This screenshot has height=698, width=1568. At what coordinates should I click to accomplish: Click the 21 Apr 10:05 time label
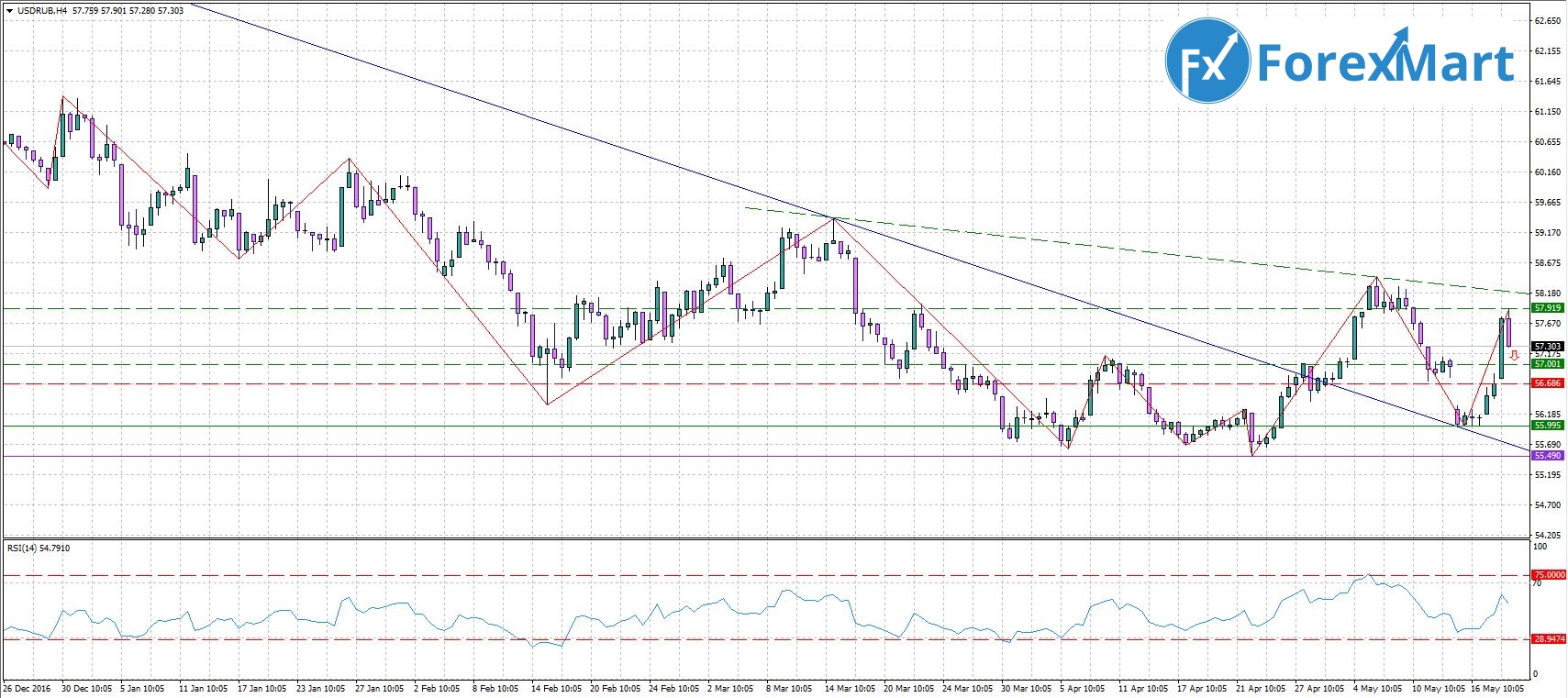[x=1261, y=689]
